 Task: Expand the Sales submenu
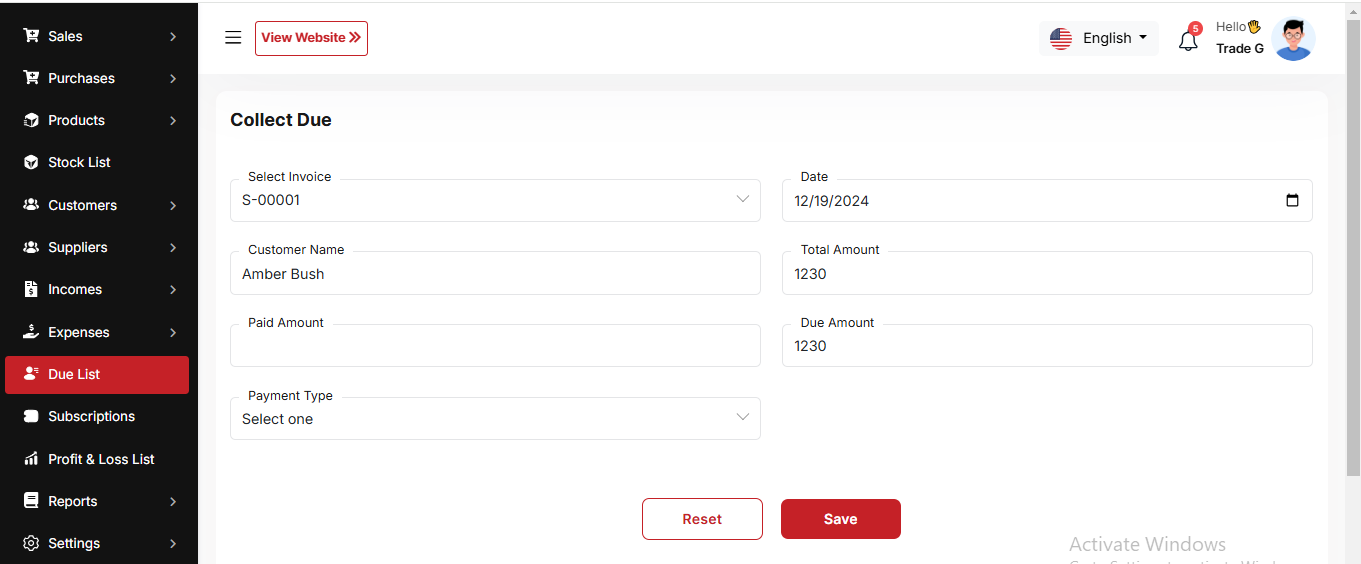173,36
